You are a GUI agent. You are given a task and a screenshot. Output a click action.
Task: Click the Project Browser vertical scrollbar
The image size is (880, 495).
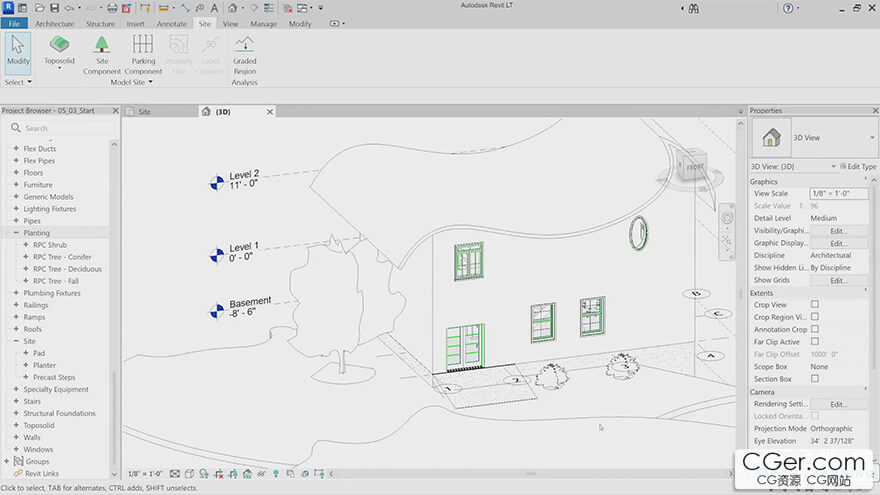click(x=114, y=309)
